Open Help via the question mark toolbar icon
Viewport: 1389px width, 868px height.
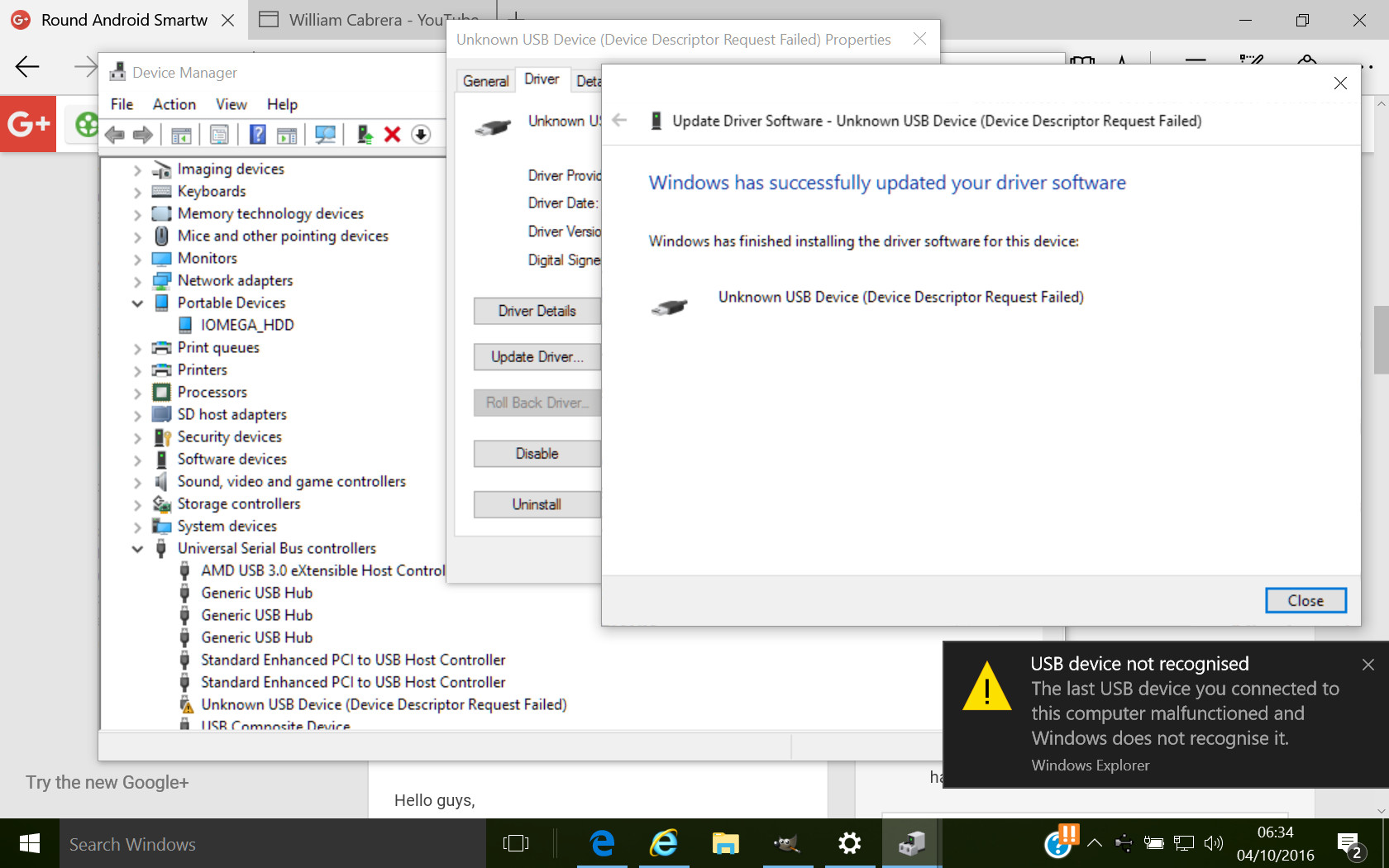[x=257, y=135]
